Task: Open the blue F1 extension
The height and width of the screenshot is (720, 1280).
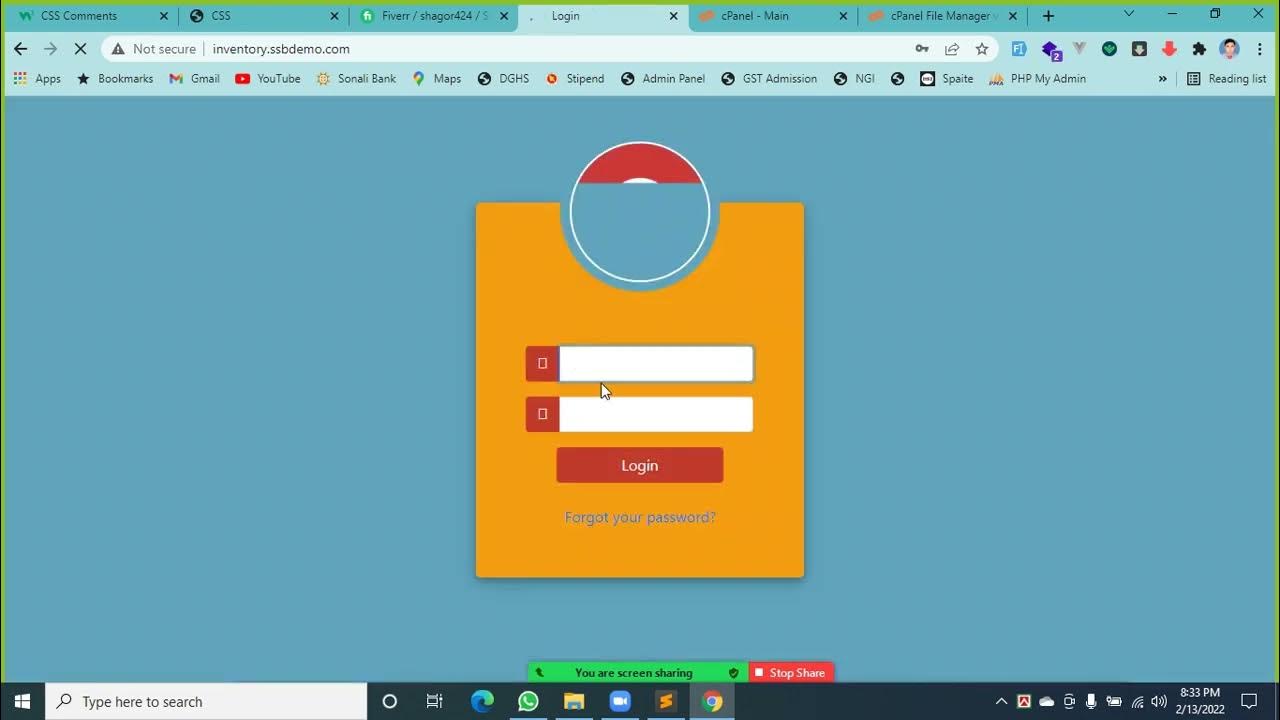Action: pos(1019,49)
